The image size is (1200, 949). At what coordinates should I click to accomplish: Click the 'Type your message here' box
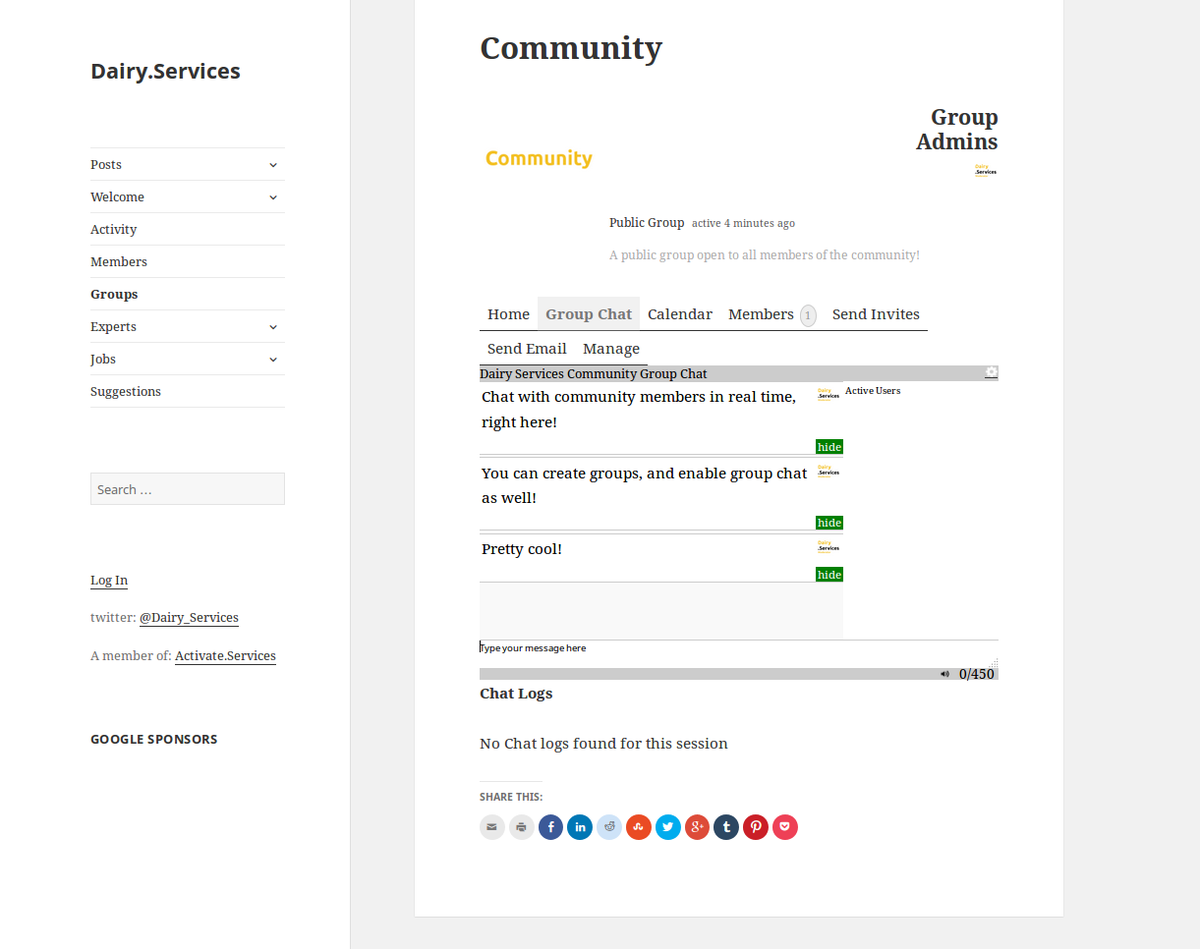(x=738, y=654)
